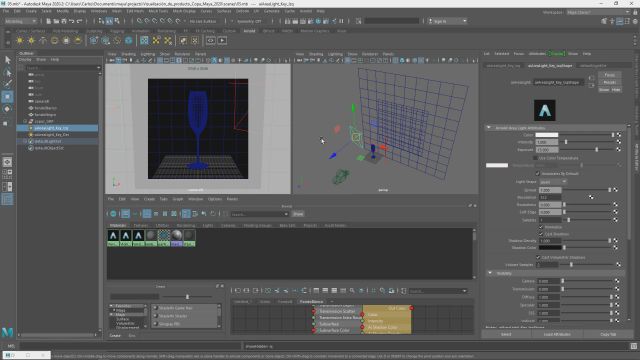Create an Arnold area light from the shelf
Screen dimensions: 640x360
(x=20, y=40)
